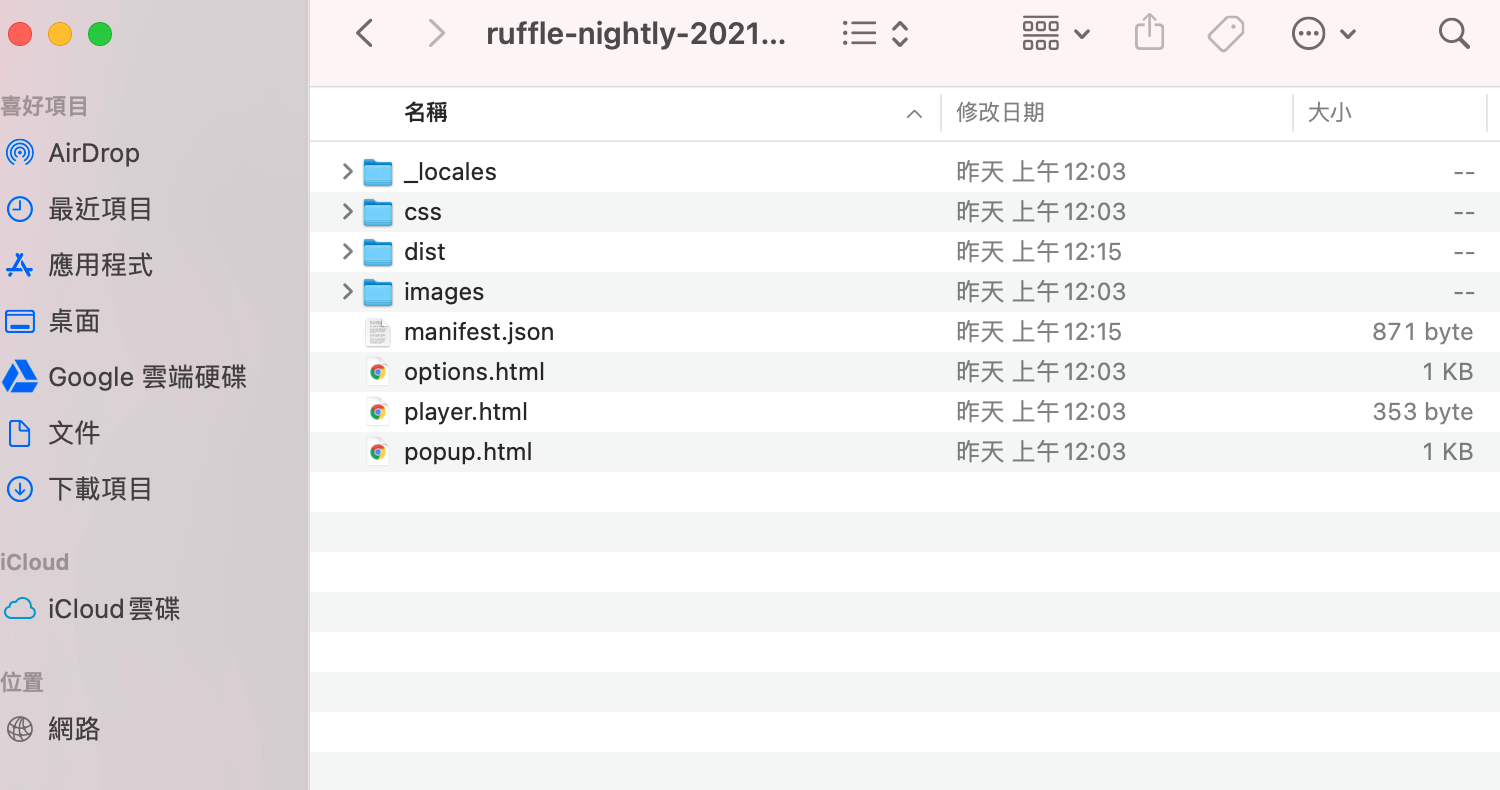This screenshot has height=790, width=1500.
Task: Click the Tags toolbar icon
Action: (x=1225, y=34)
